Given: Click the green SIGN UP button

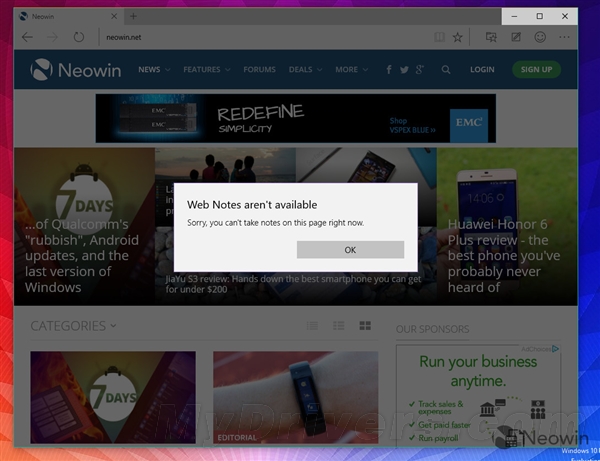Looking at the screenshot, I should click(536, 70).
